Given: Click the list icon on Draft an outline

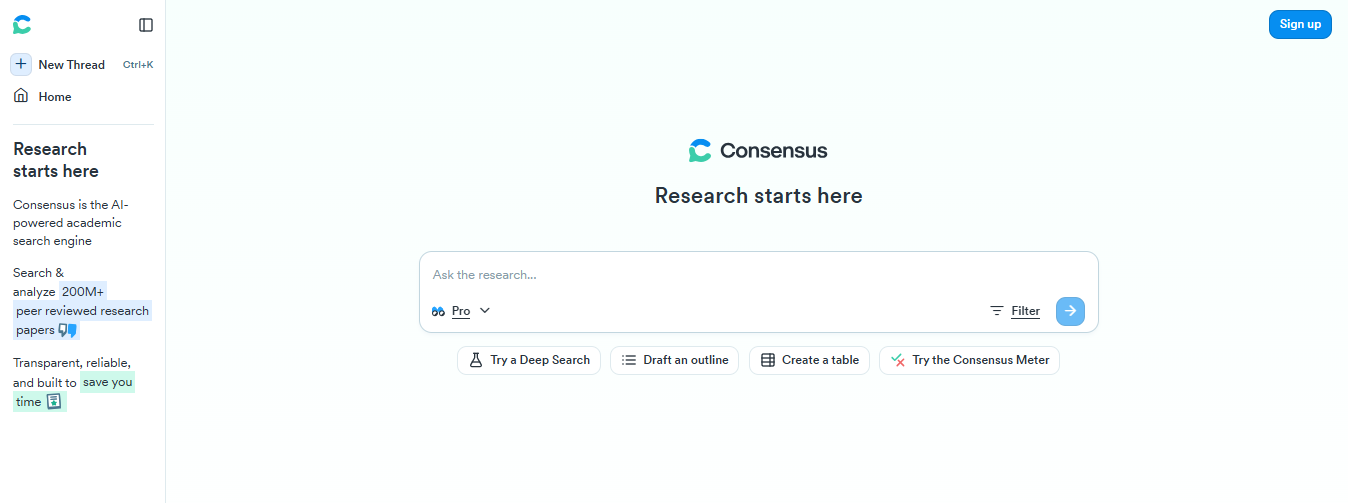Looking at the screenshot, I should click(x=629, y=360).
